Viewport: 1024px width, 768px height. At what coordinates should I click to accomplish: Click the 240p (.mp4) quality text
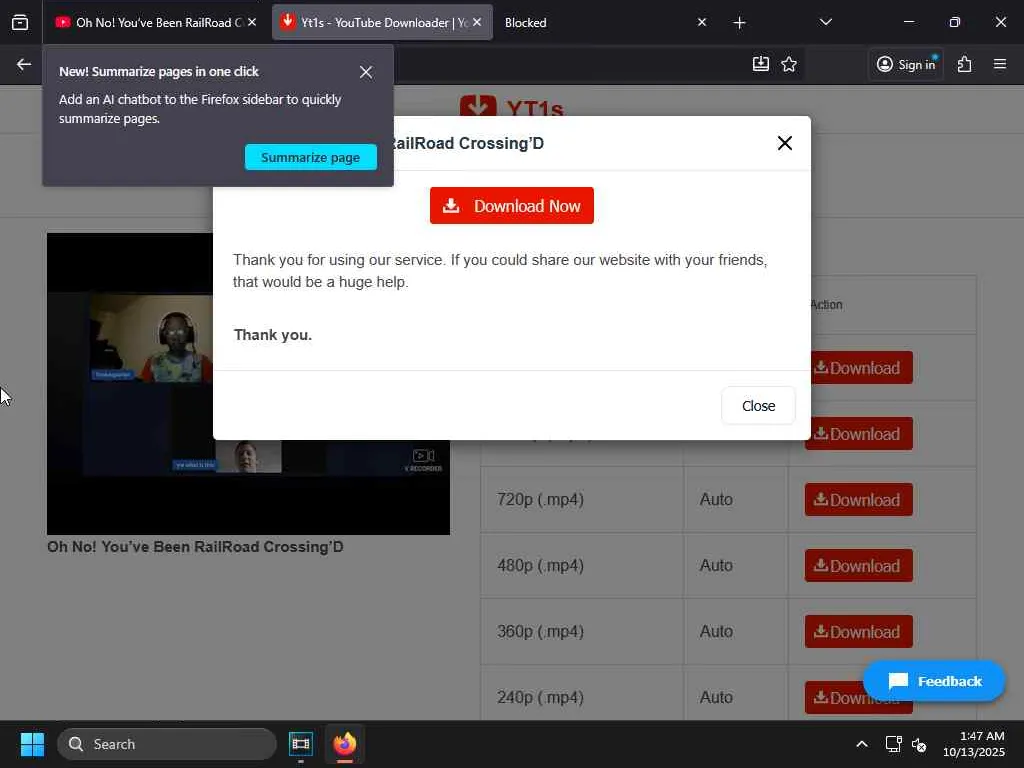pyautogui.click(x=540, y=697)
